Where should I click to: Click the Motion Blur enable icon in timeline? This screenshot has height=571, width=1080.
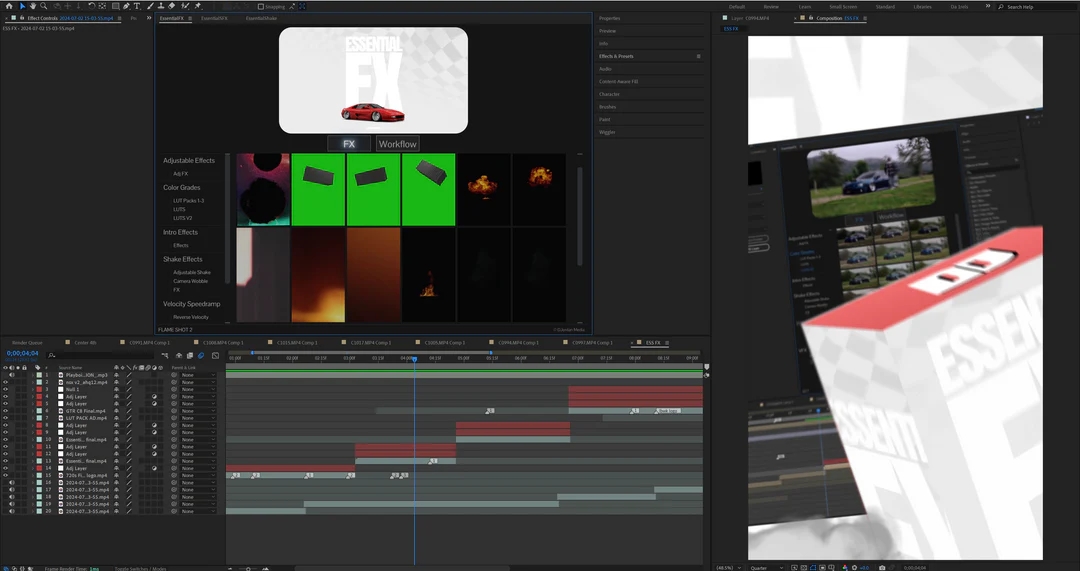(201, 355)
